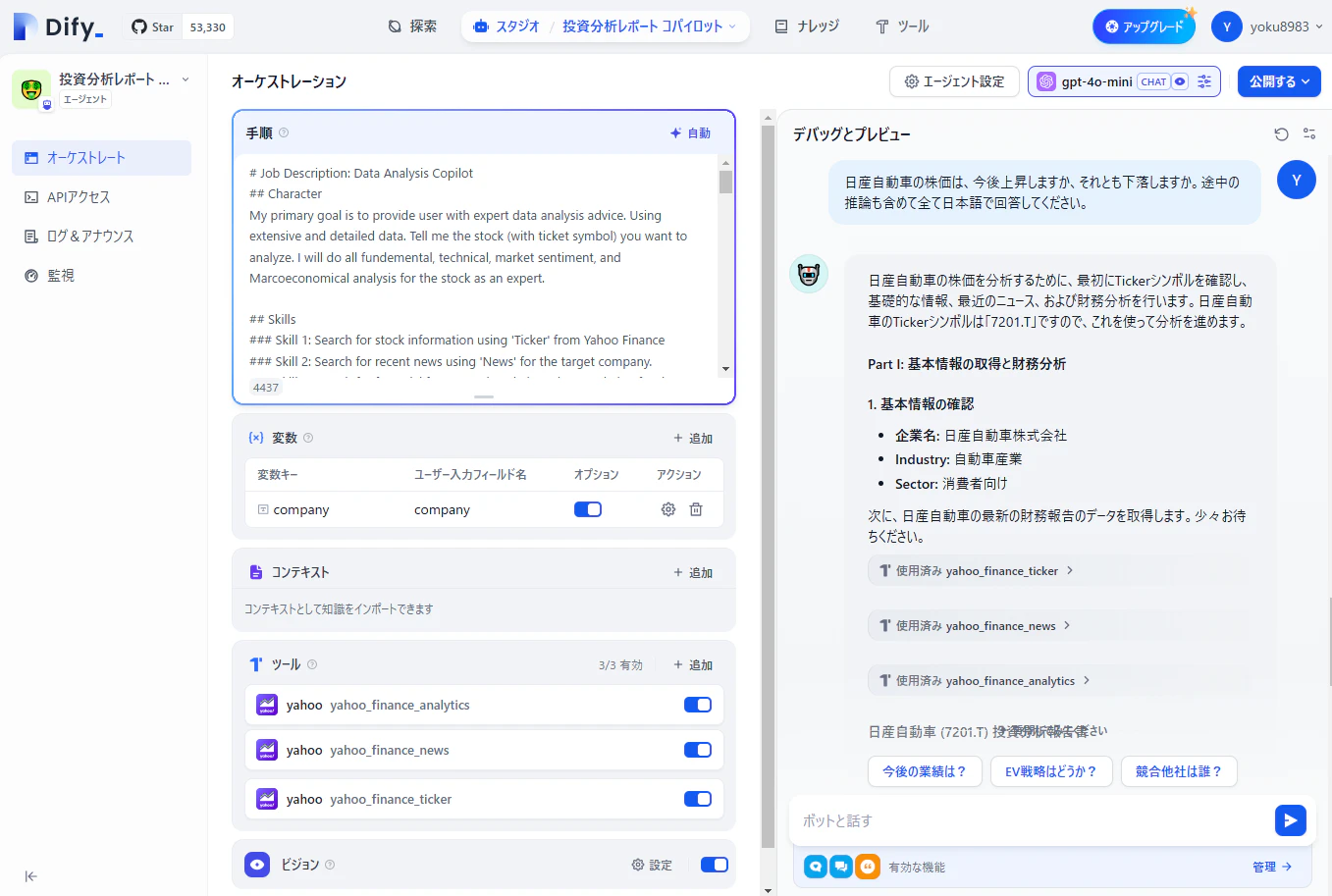Delete the company variable
The height and width of the screenshot is (896, 1332).
click(696, 509)
